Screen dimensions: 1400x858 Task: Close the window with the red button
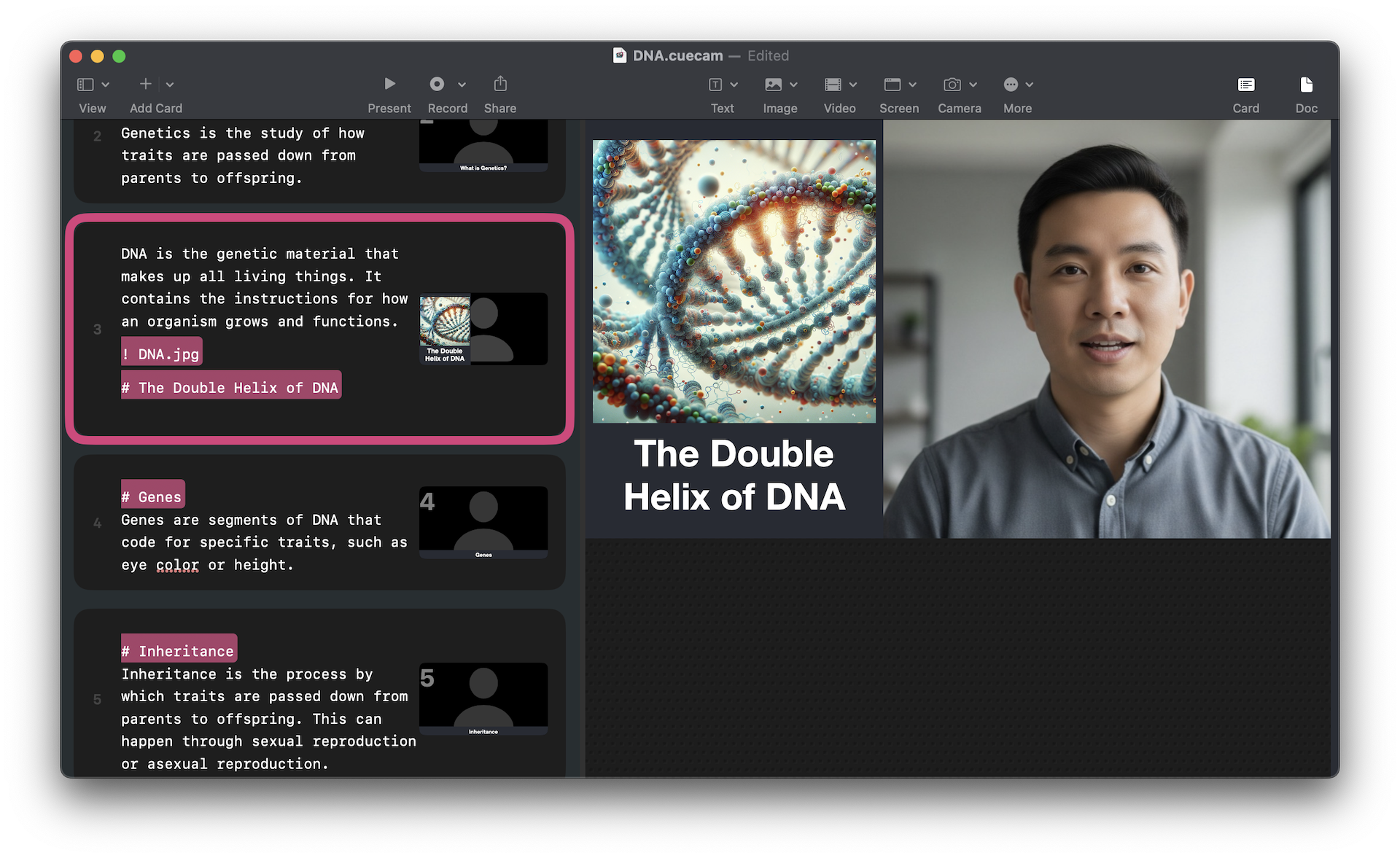coord(76,56)
